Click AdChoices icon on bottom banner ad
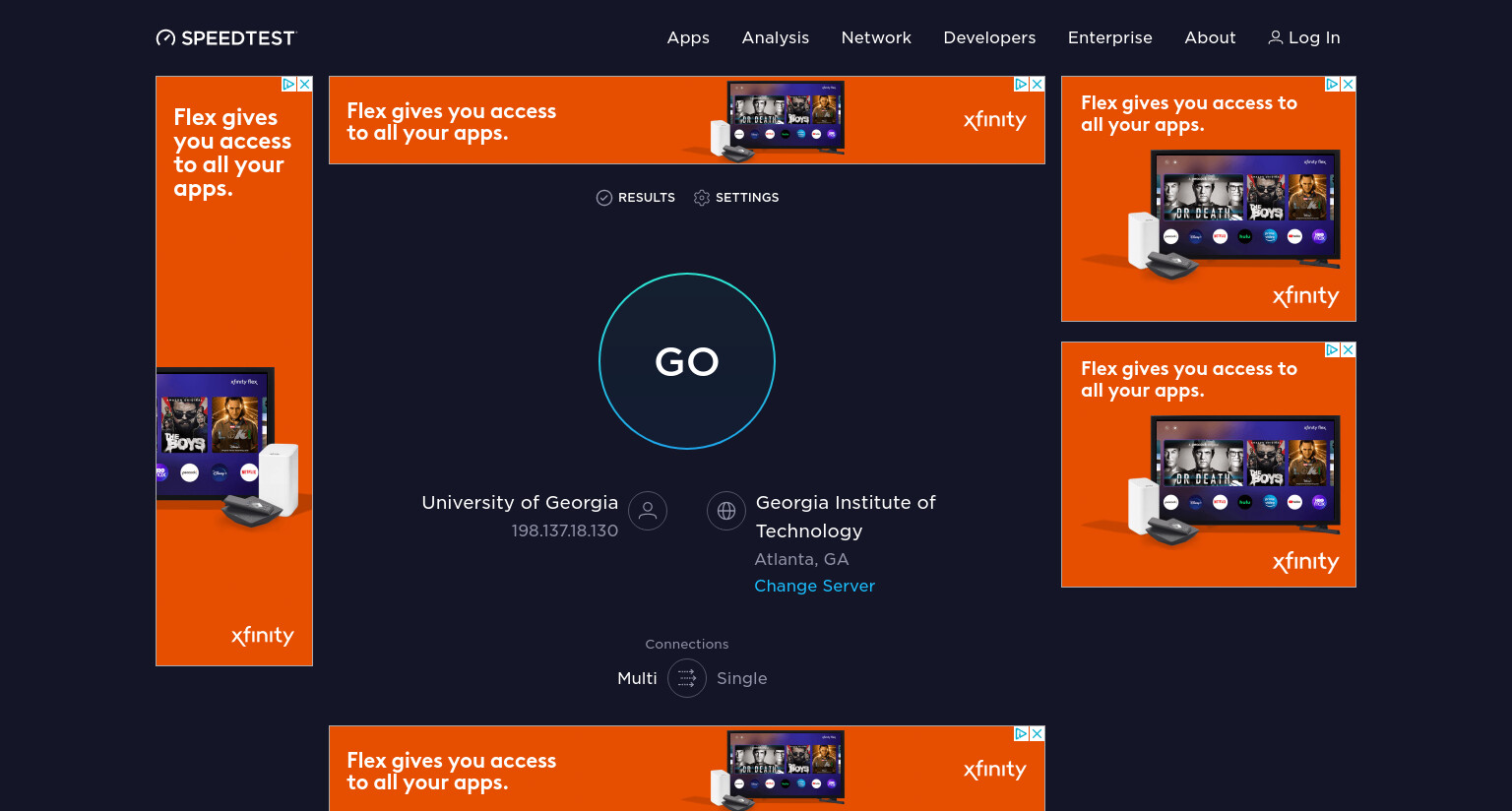The height and width of the screenshot is (811, 1512). pos(1022,734)
